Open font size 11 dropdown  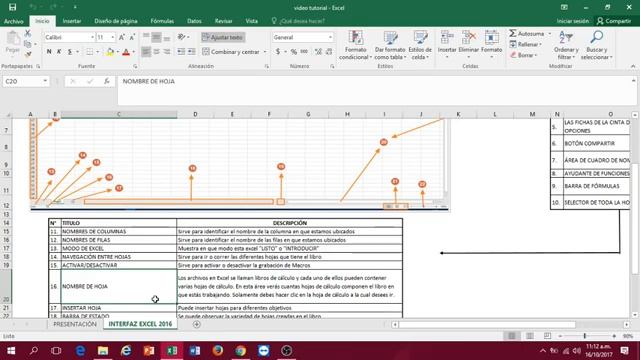point(113,37)
